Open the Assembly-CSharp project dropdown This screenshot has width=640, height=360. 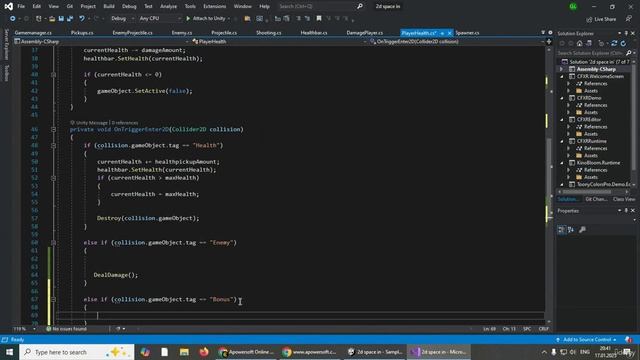[101, 42]
